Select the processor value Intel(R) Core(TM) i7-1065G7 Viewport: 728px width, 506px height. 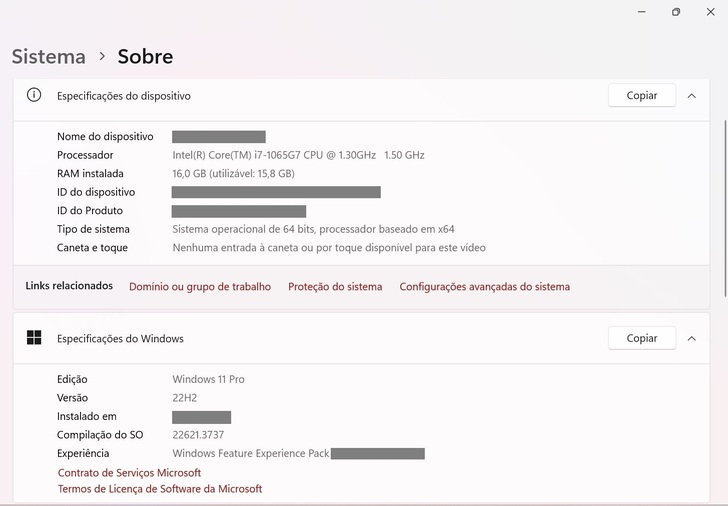[299, 155]
